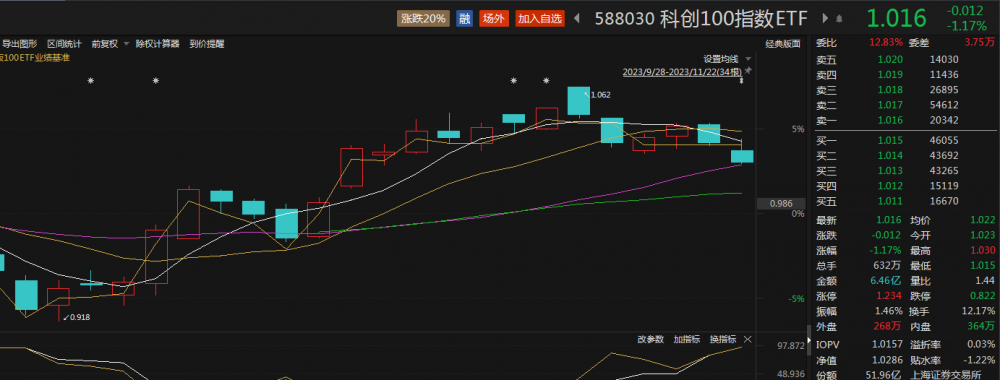Click the price alert bell icon
The image size is (1000, 380).
(839, 18)
